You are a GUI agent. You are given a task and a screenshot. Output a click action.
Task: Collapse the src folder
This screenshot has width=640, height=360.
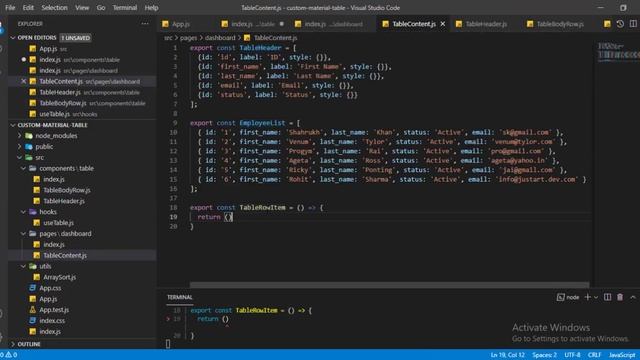tap(19, 157)
